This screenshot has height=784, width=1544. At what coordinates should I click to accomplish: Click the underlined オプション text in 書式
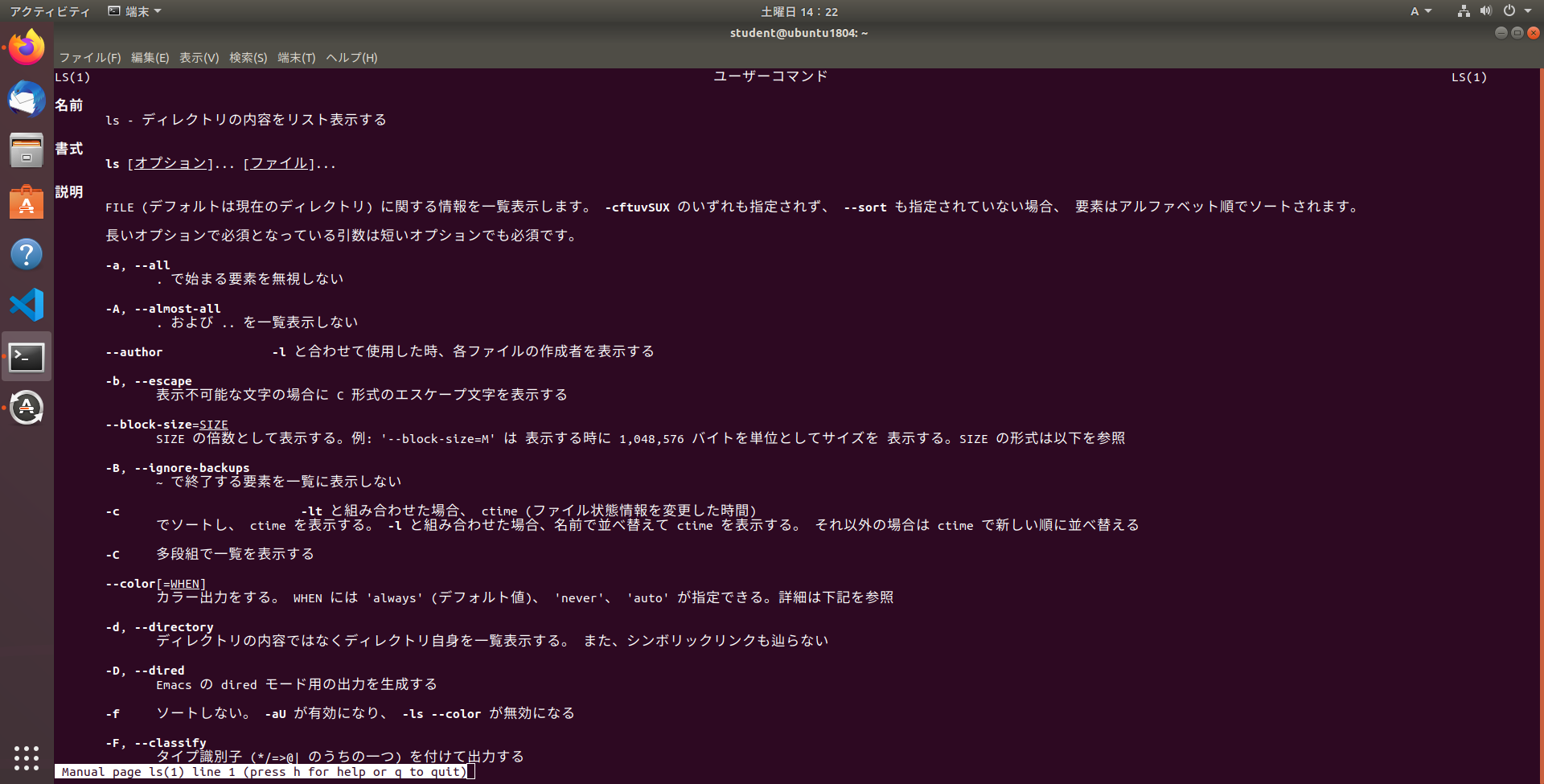(x=169, y=162)
